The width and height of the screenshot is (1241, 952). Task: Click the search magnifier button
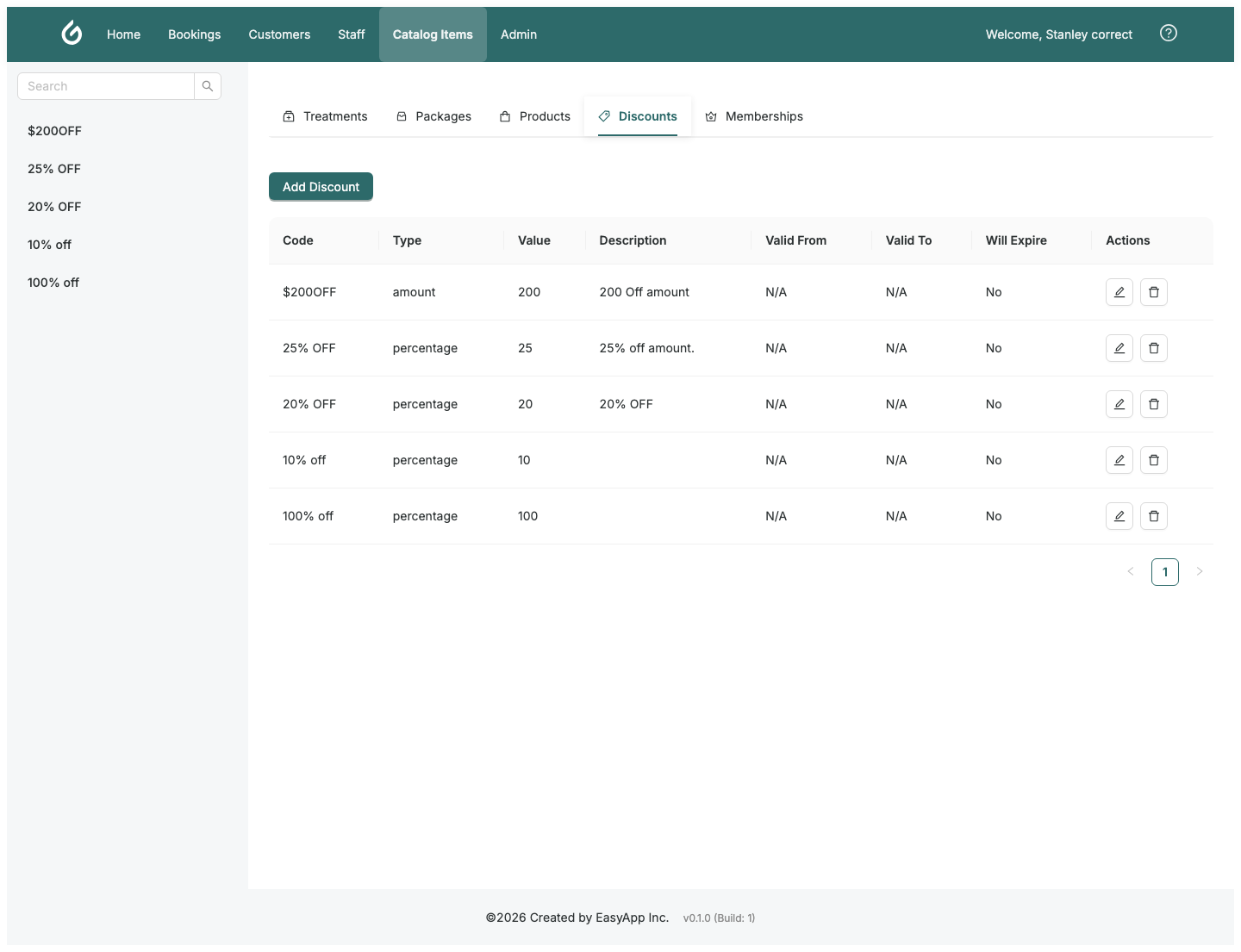(208, 86)
